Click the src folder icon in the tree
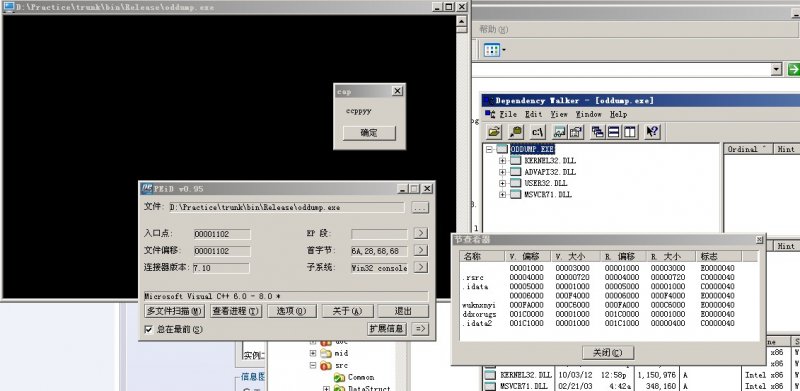Viewport: 800px width, 391px height. coord(326,365)
